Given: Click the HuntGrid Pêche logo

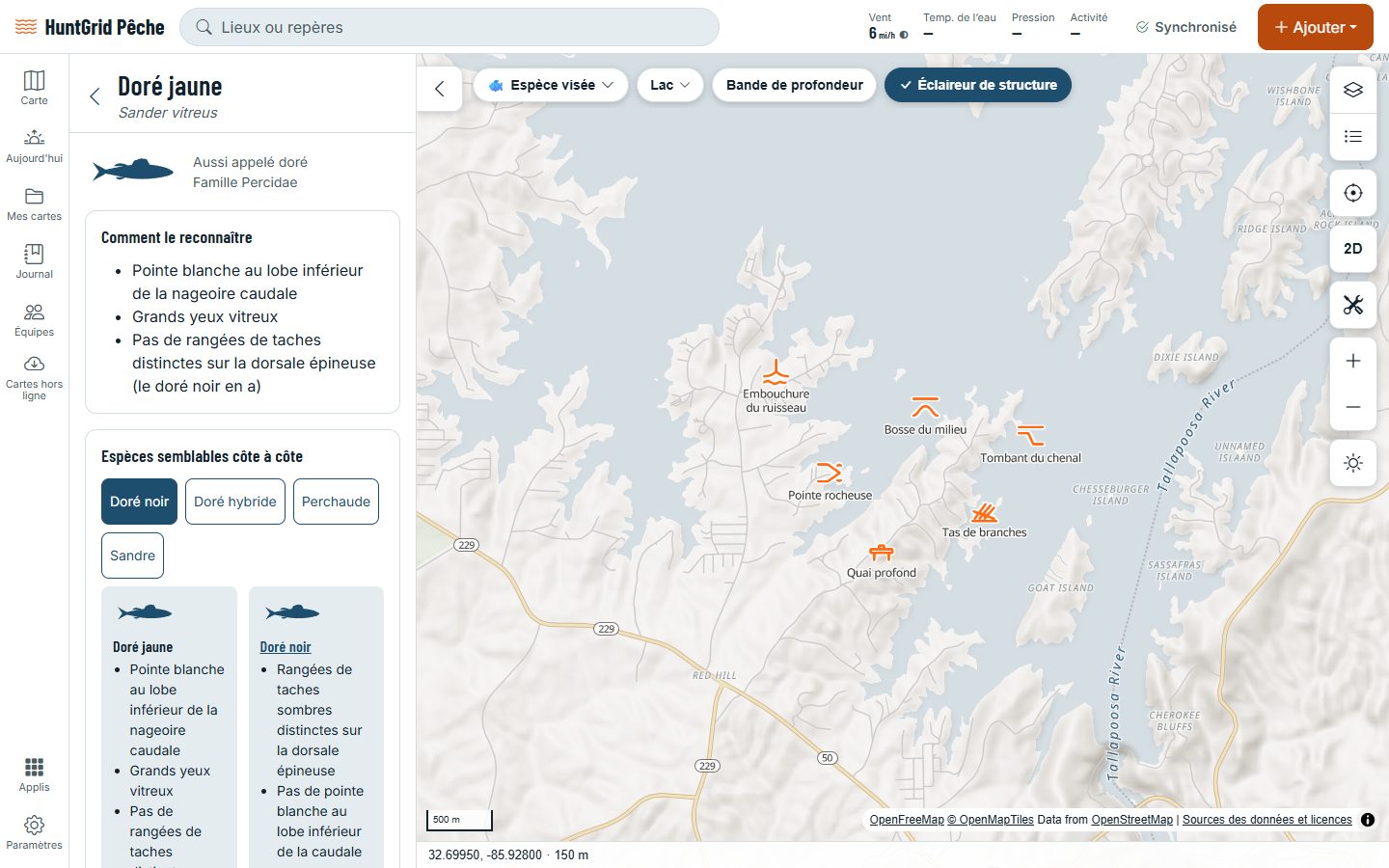Looking at the screenshot, I should (90, 27).
